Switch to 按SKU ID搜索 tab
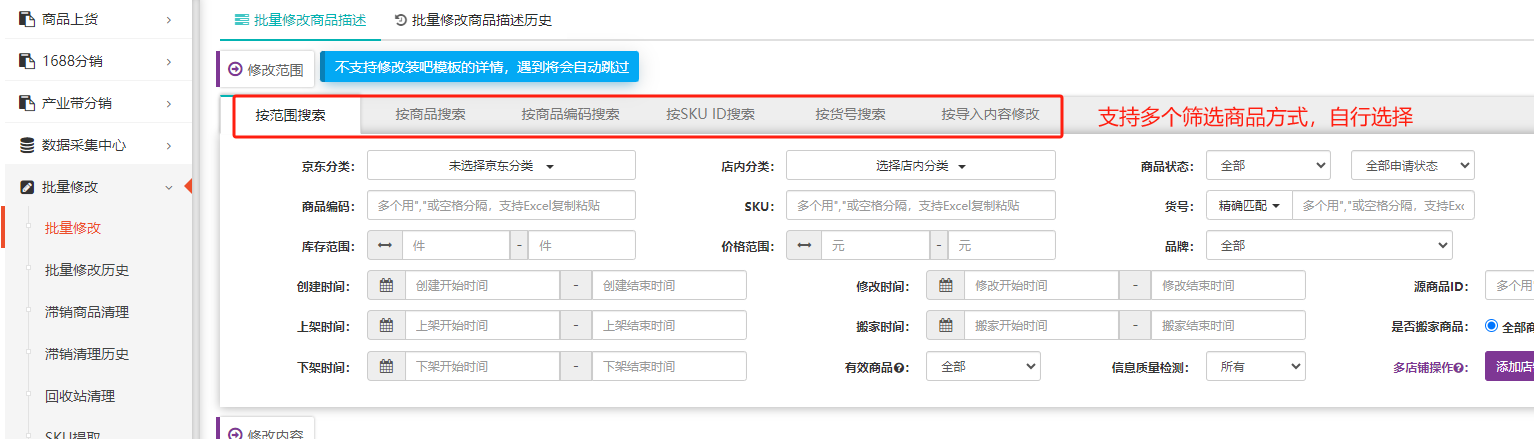The width and height of the screenshot is (1534, 439). [710, 115]
